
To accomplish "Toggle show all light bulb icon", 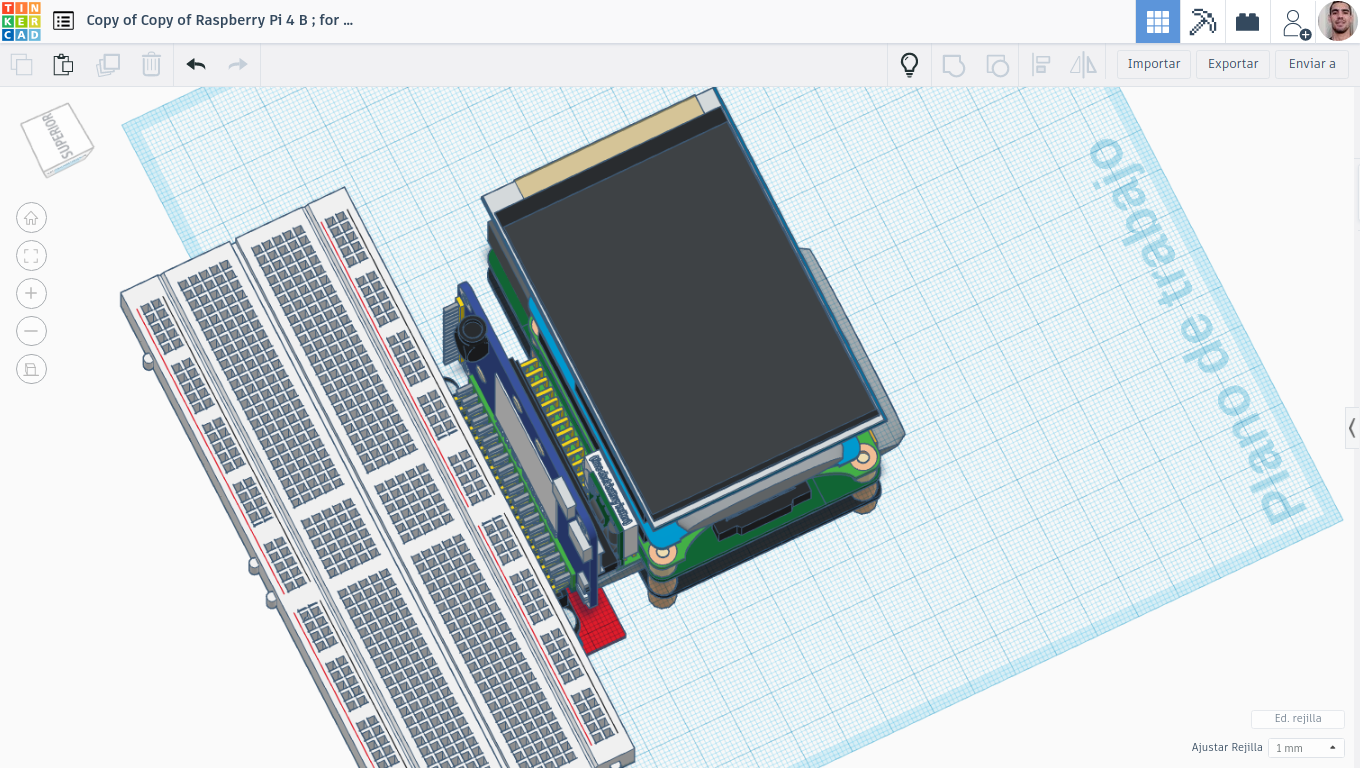I will coord(909,65).
